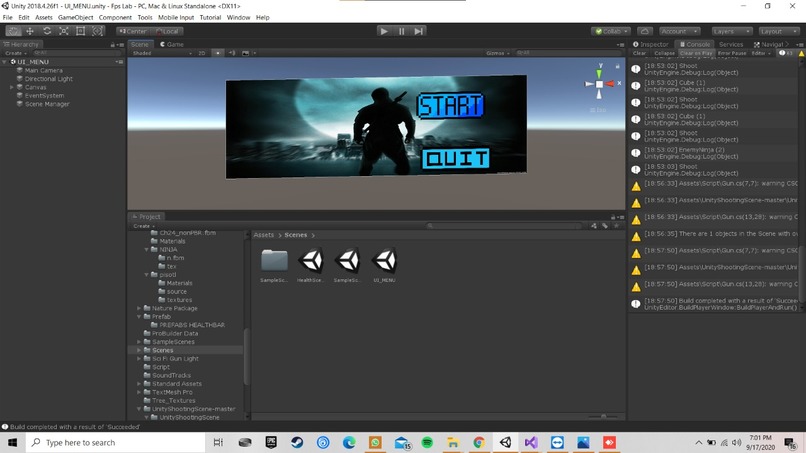This screenshot has width=806, height=453.
Task: Toggle Local handle rotation
Action: coord(168,31)
